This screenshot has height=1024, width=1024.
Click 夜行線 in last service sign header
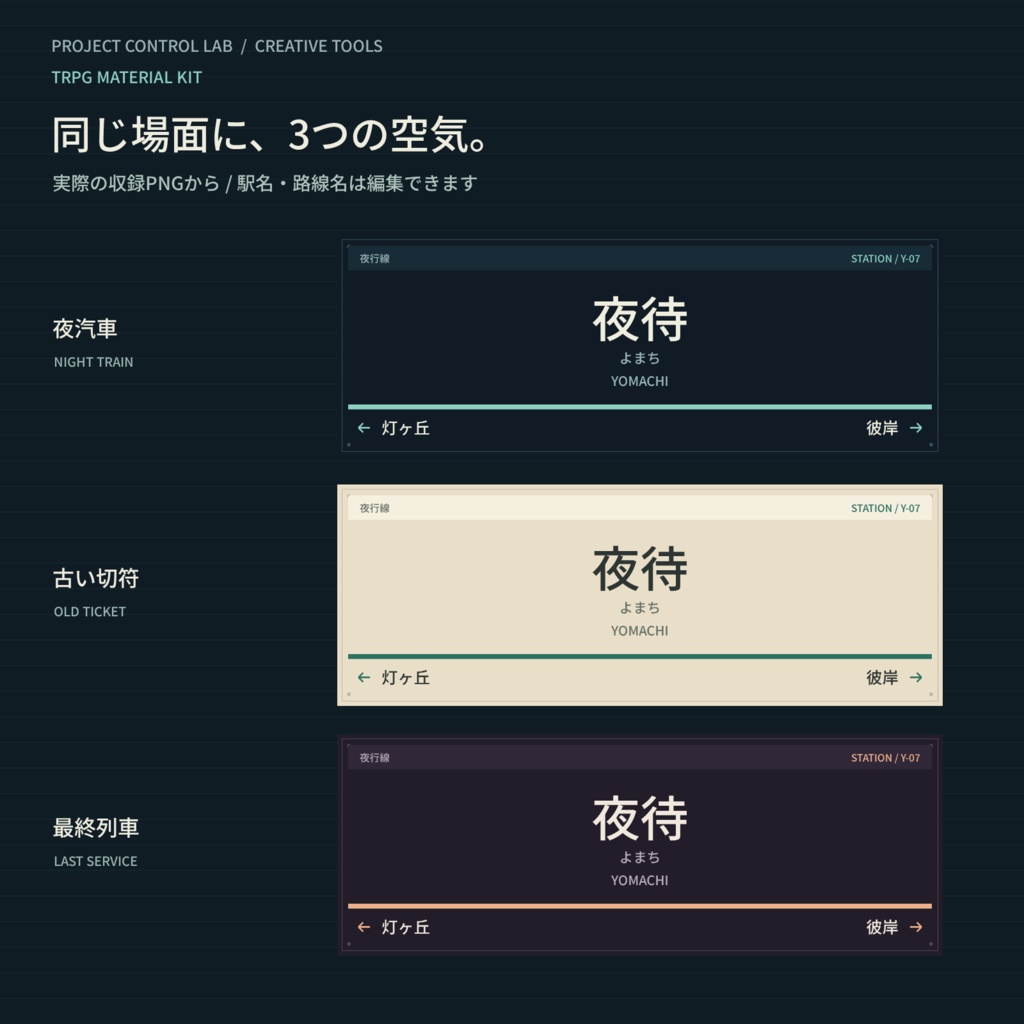(x=374, y=758)
